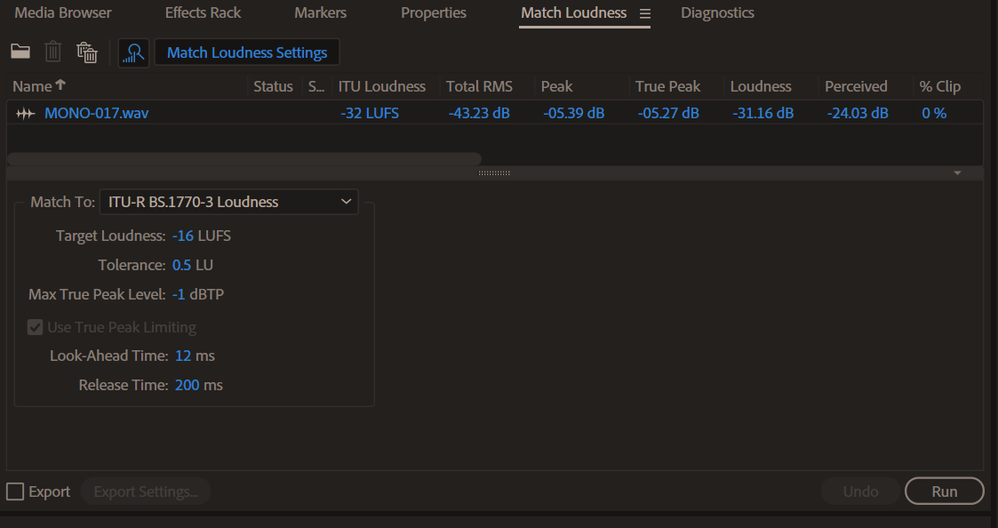Click the -05.27 dB True Peak value
The image size is (998, 528).
tap(668, 113)
